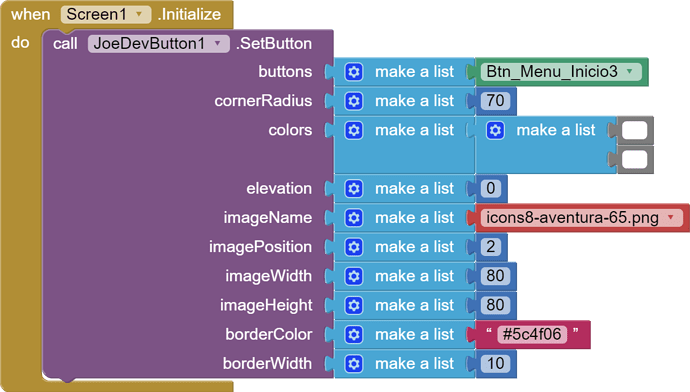Select the .SetButton call block label

pos(274,44)
